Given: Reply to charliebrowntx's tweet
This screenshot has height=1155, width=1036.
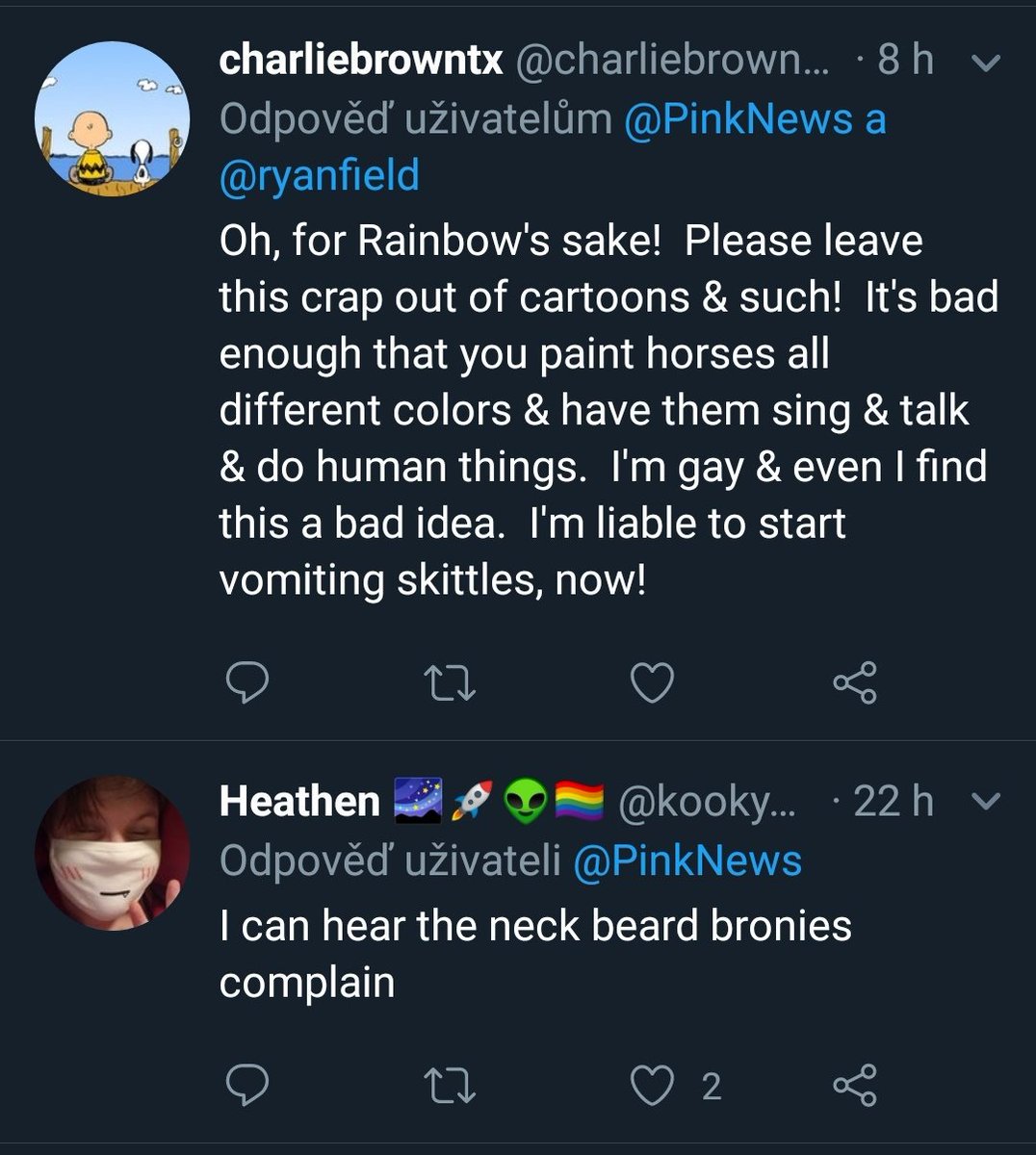Looking at the screenshot, I should tap(246, 682).
